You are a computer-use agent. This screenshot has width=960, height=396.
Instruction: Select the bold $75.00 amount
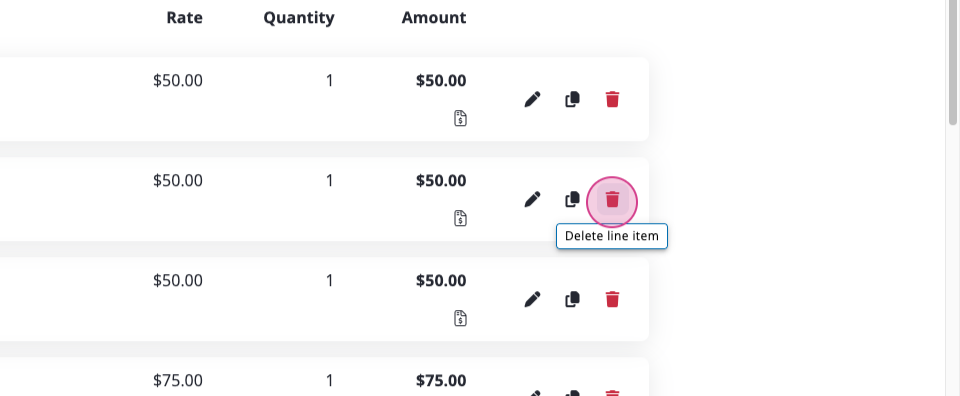(x=441, y=381)
